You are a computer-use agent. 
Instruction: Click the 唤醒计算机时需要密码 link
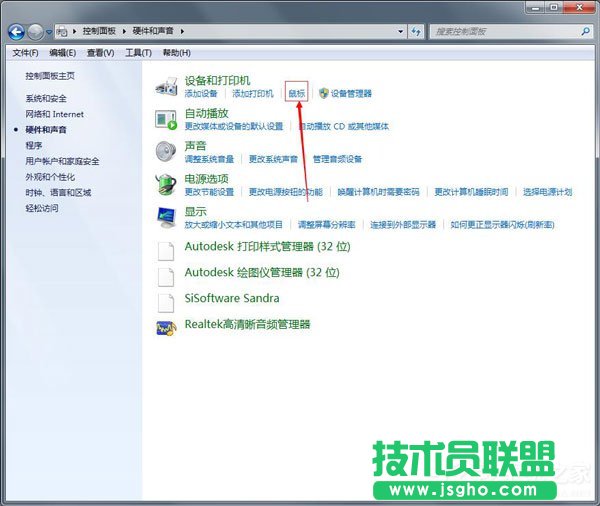378,192
